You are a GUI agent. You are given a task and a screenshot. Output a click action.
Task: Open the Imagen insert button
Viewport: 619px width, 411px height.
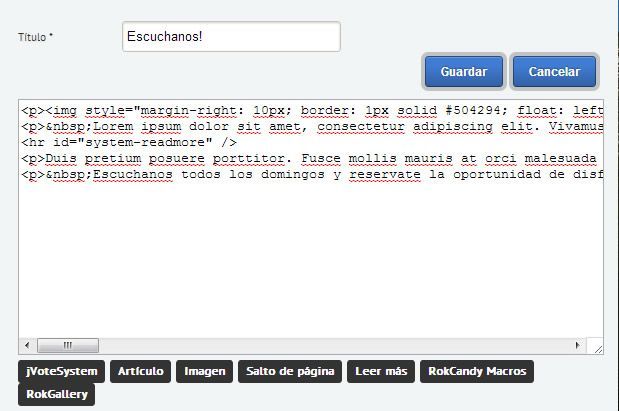204,371
